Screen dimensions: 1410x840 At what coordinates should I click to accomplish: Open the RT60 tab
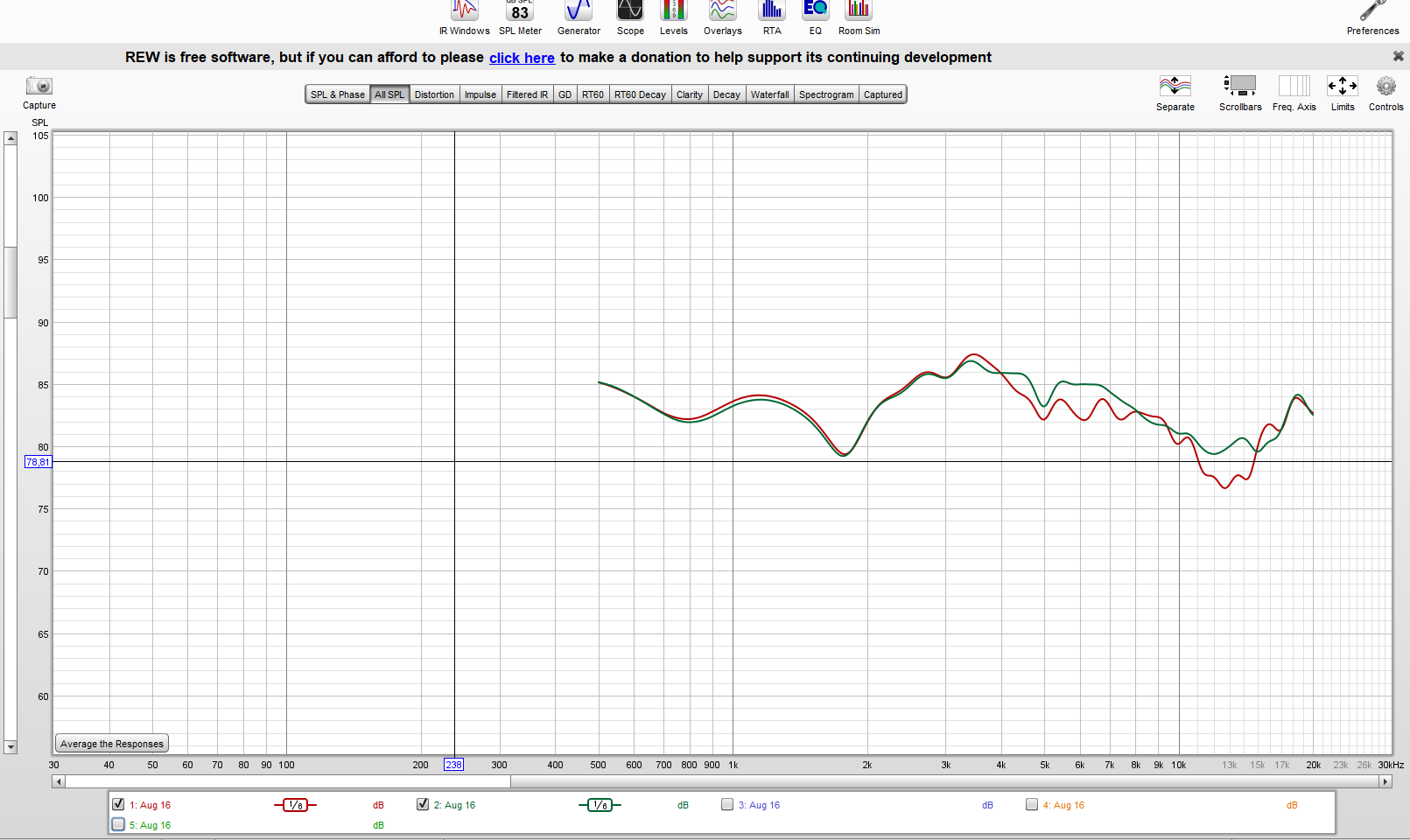[x=593, y=94]
